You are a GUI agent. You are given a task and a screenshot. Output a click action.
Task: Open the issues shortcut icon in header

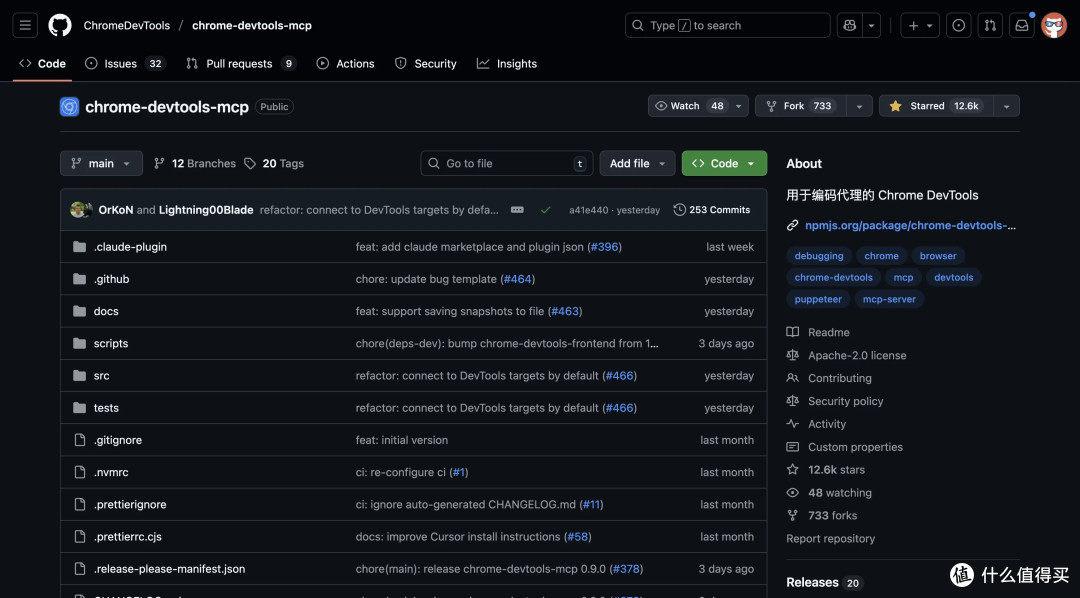pyautogui.click(x=958, y=25)
